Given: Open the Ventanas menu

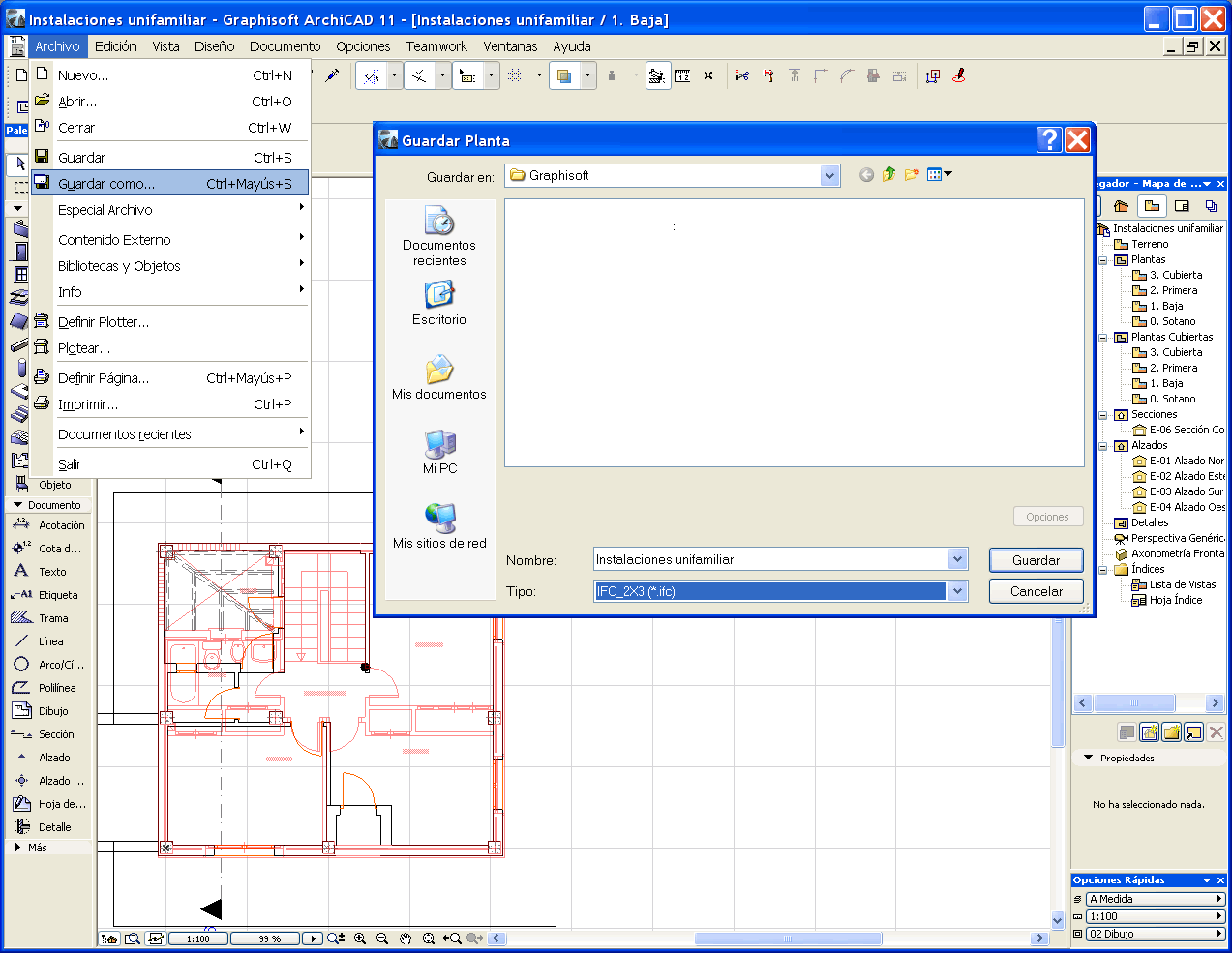Looking at the screenshot, I should tap(510, 46).
